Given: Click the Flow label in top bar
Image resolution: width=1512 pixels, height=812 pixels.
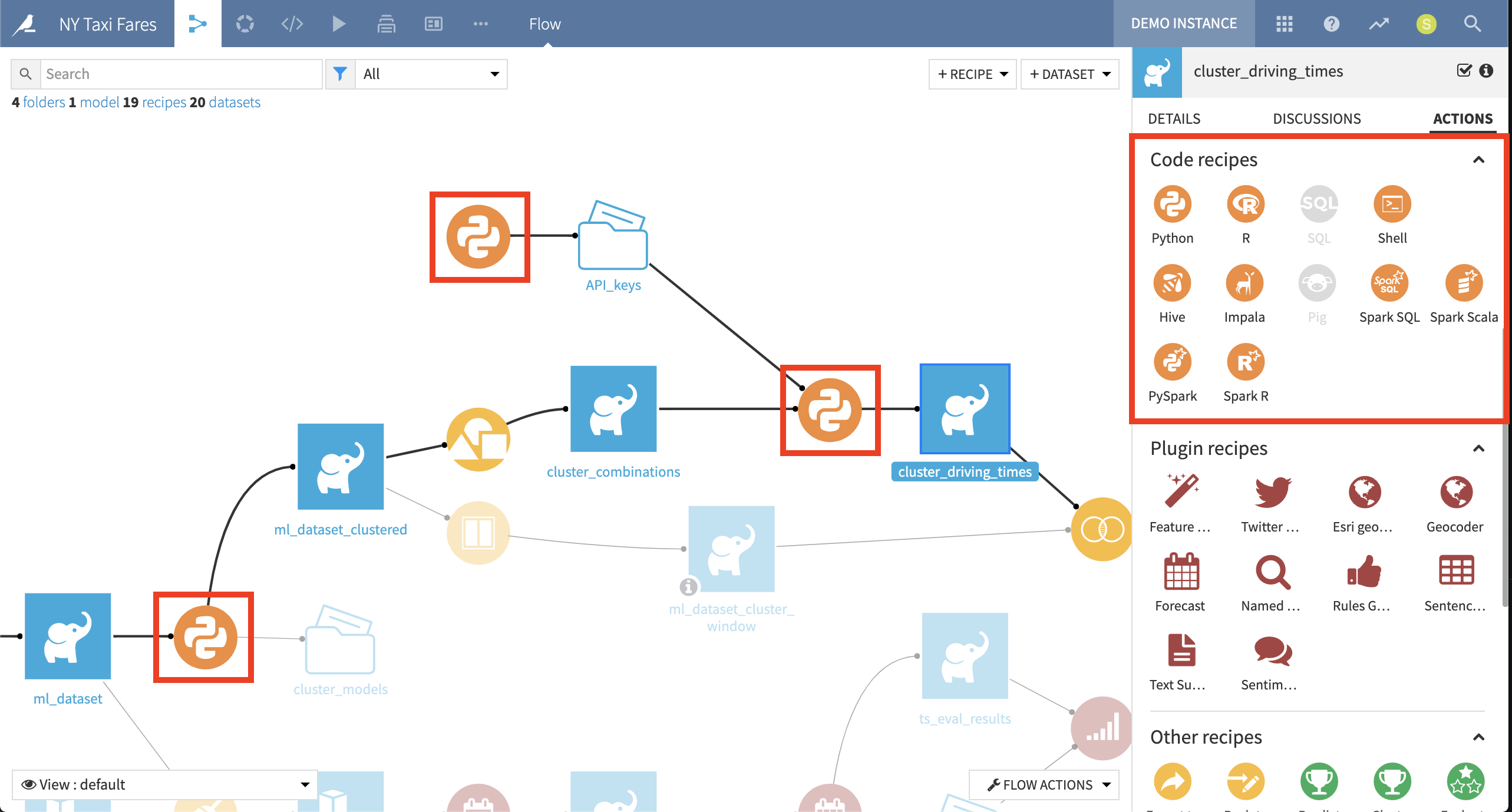Looking at the screenshot, I should (x=544, y=24).
